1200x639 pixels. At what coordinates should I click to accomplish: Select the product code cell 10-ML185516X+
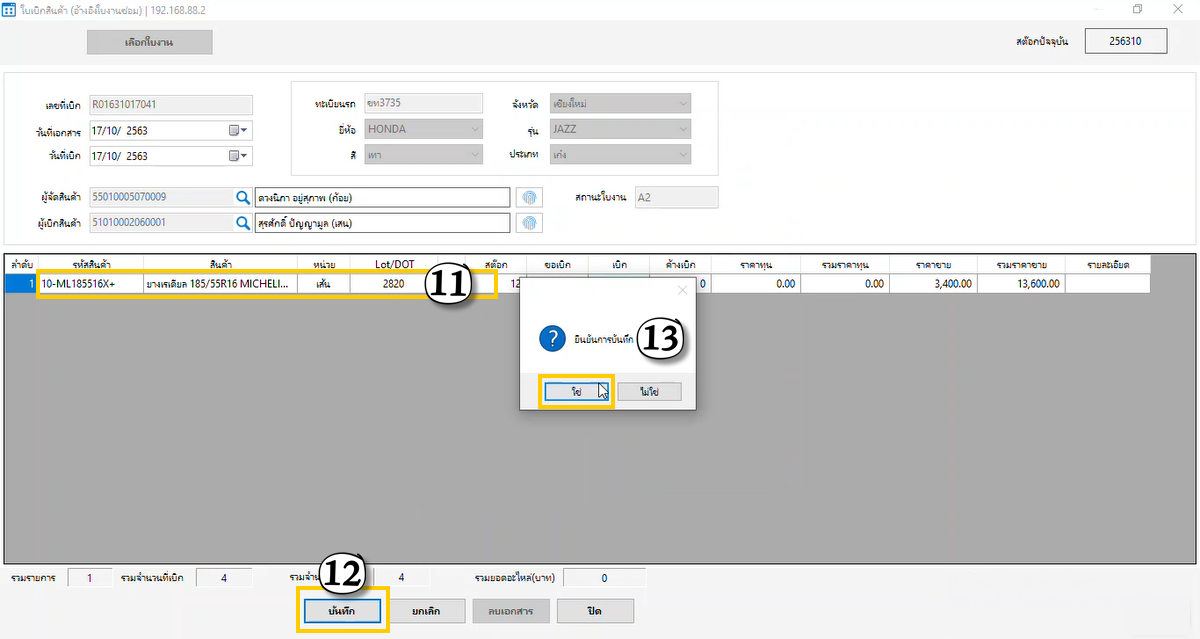click(89, 284)
